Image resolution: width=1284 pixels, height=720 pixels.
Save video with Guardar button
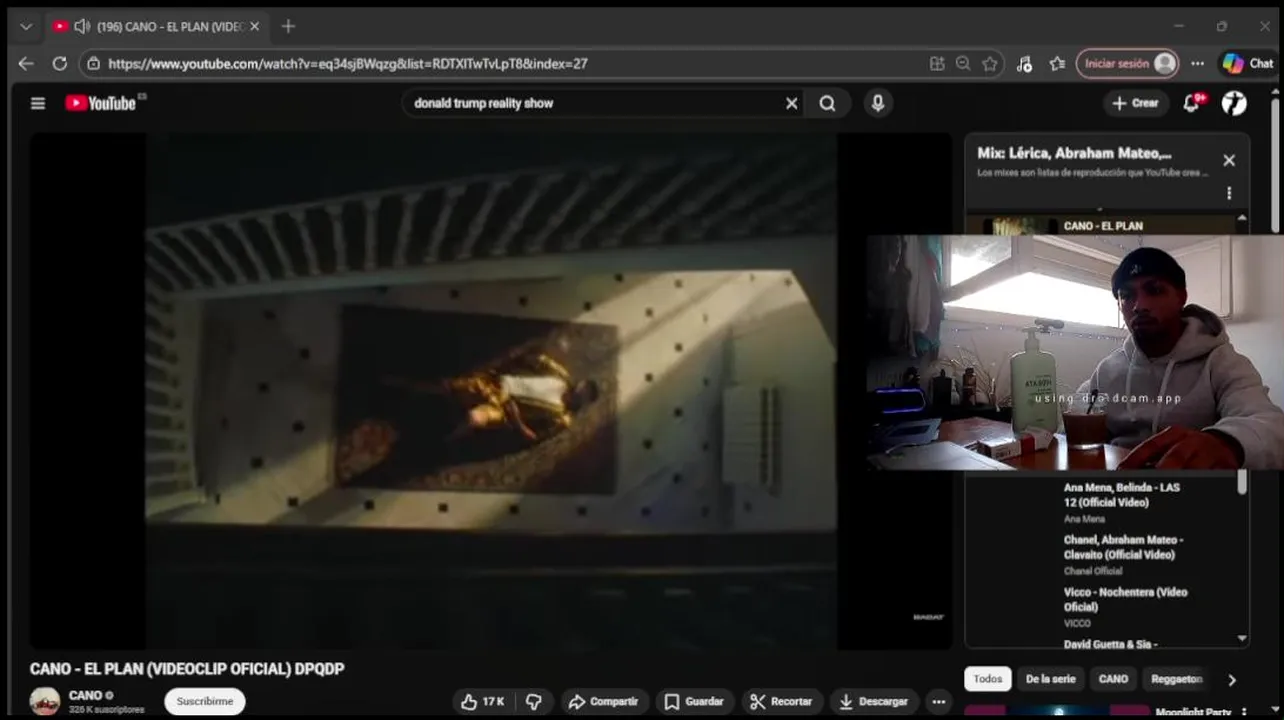click(x=694, y=701)
